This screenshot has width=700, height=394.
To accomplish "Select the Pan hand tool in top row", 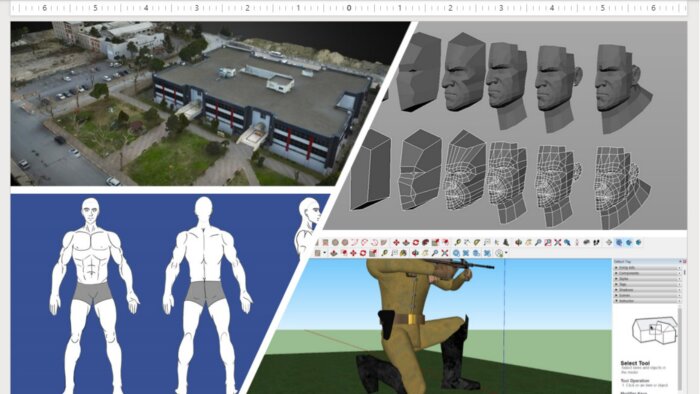I will click(x=529, y=242).
